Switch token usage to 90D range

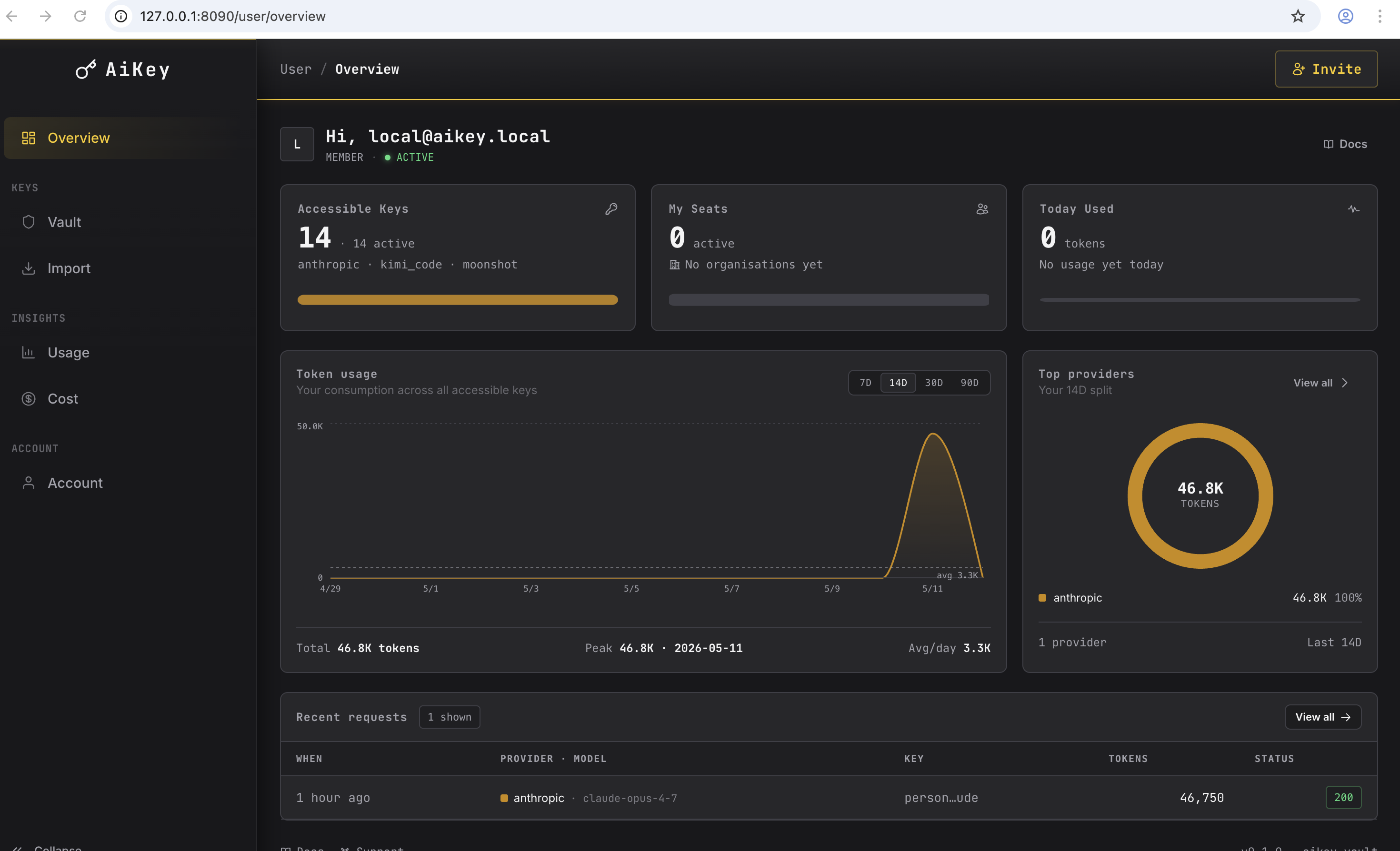tap(970, 383)
